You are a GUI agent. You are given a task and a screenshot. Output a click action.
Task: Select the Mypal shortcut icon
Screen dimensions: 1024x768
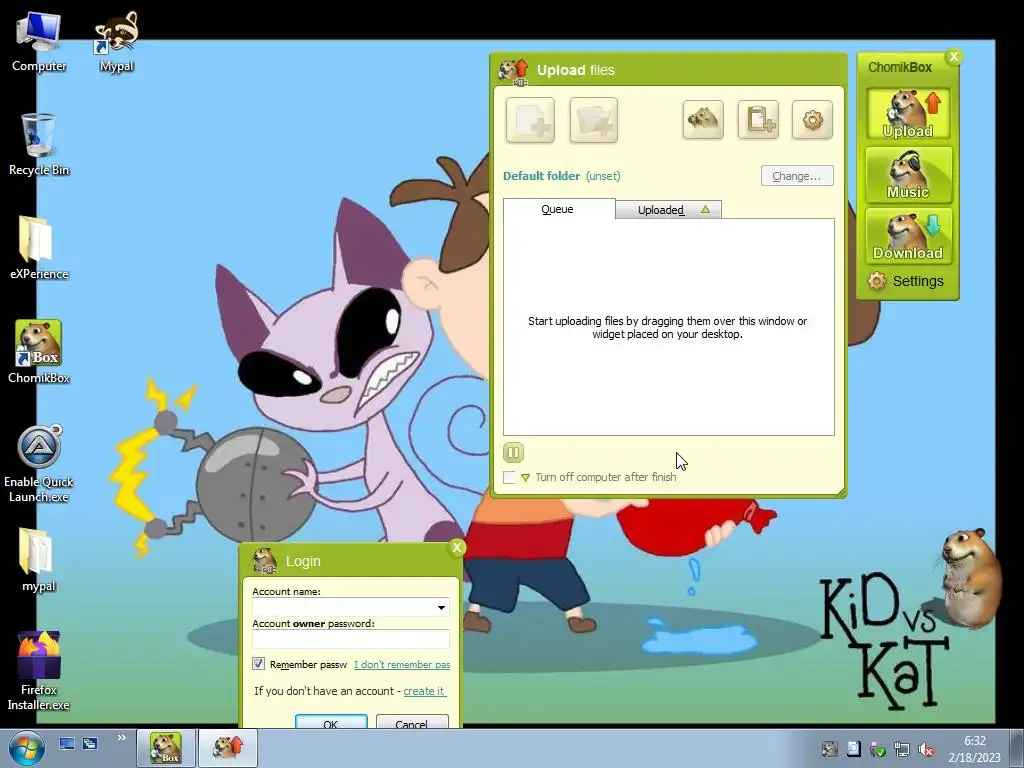pyautogui.click(x=116, y=42)
